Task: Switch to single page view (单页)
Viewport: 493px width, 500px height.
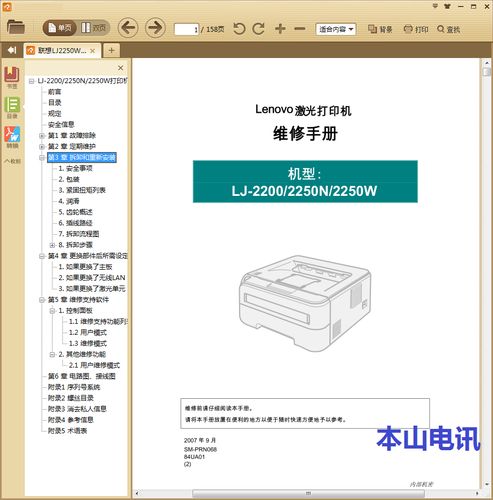Action: tap(60, 28)
